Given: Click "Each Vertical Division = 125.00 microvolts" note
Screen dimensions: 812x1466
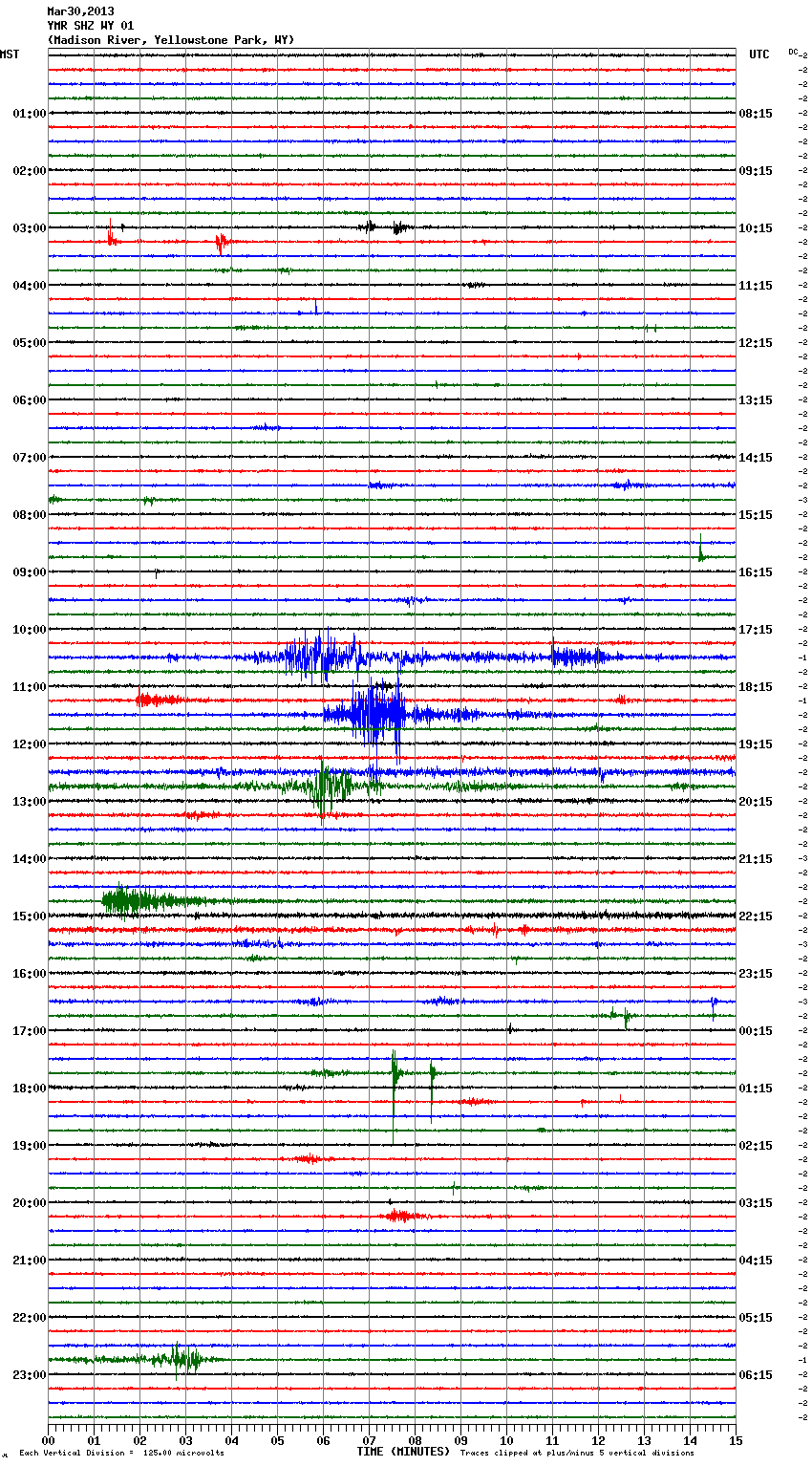Looking at the screenshot, I should point(121,1453).
